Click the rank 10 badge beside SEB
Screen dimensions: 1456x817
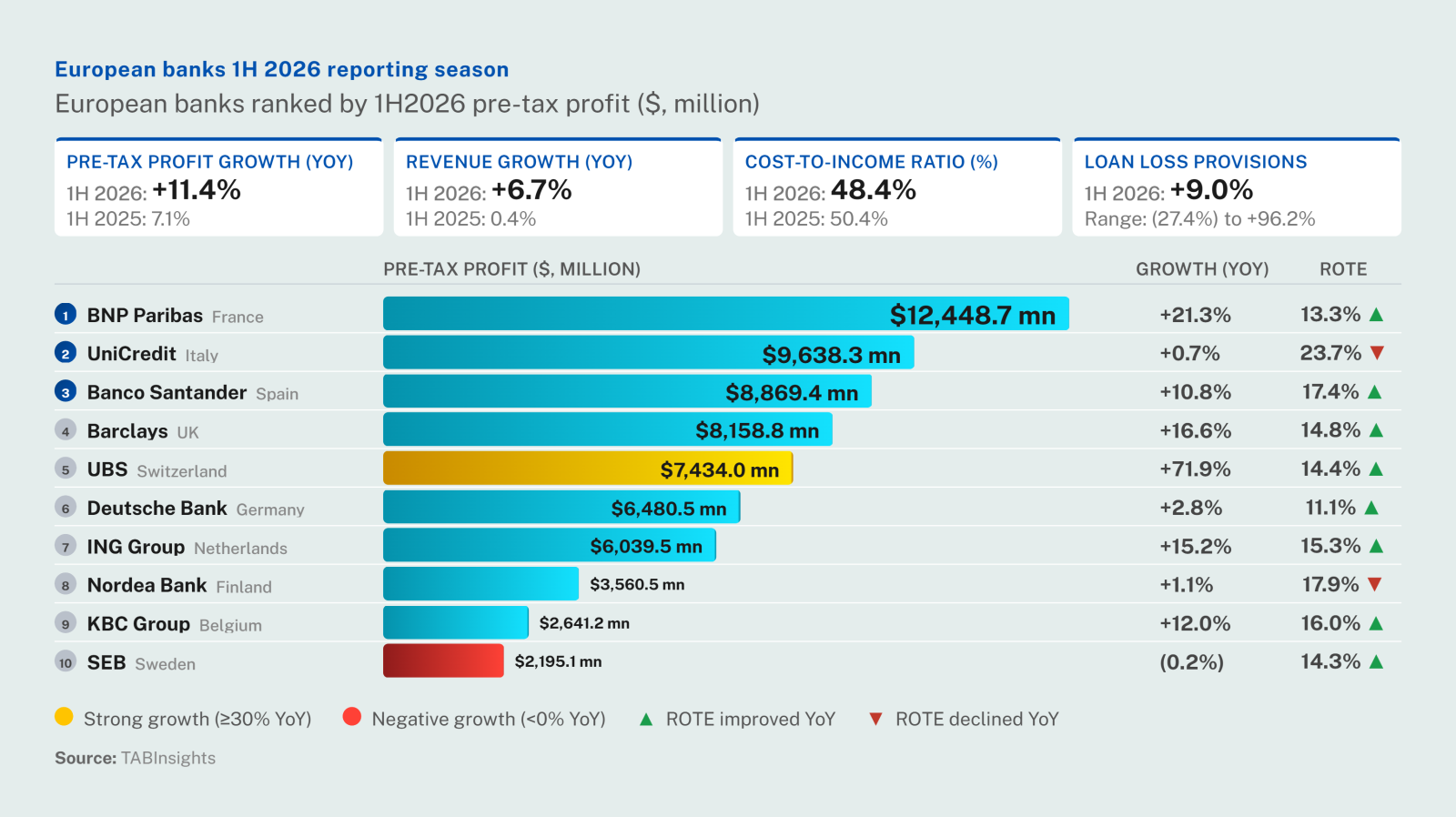point(66,662)
